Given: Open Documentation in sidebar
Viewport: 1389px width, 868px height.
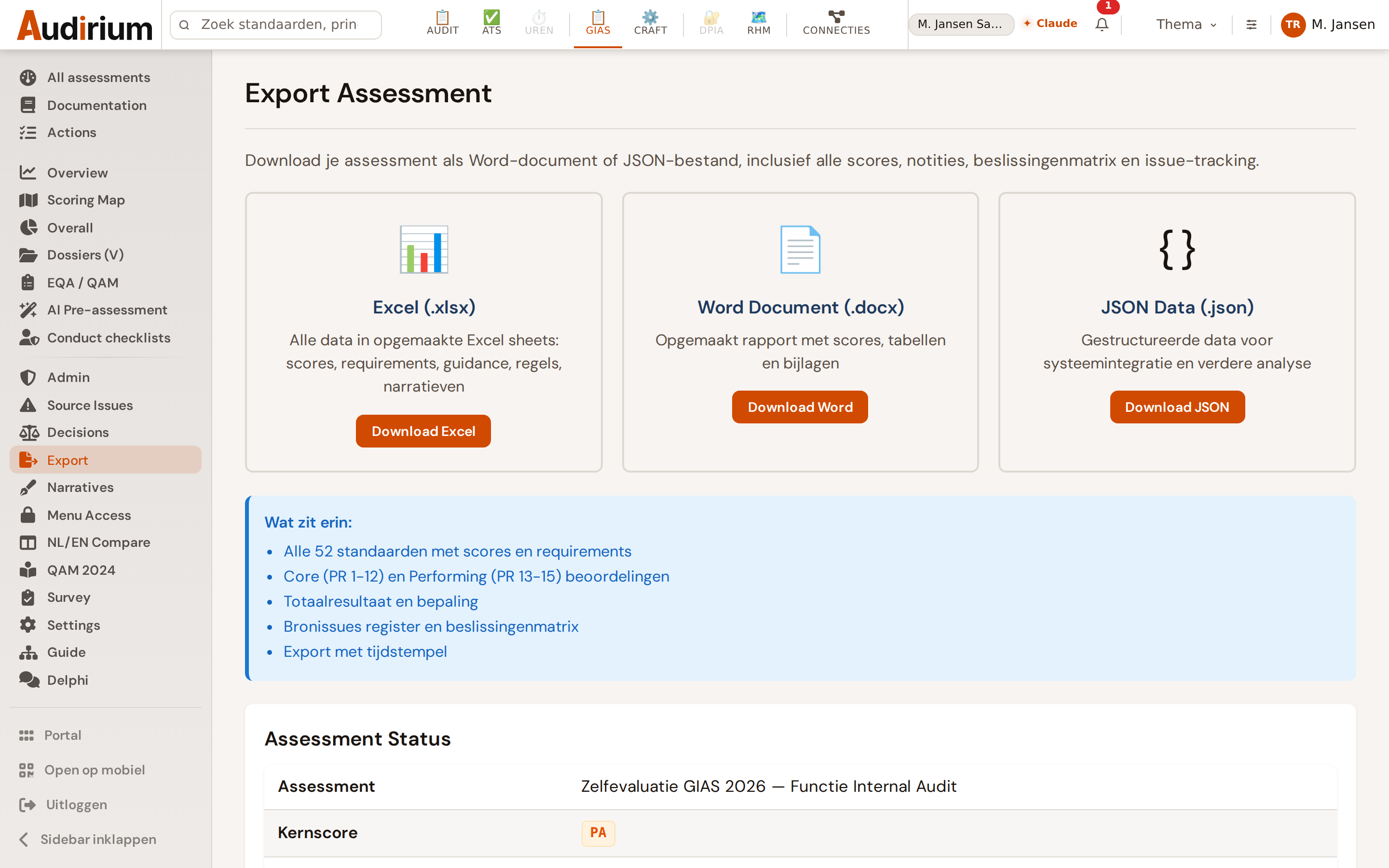Looking at the screenshot, I should 106,105.
